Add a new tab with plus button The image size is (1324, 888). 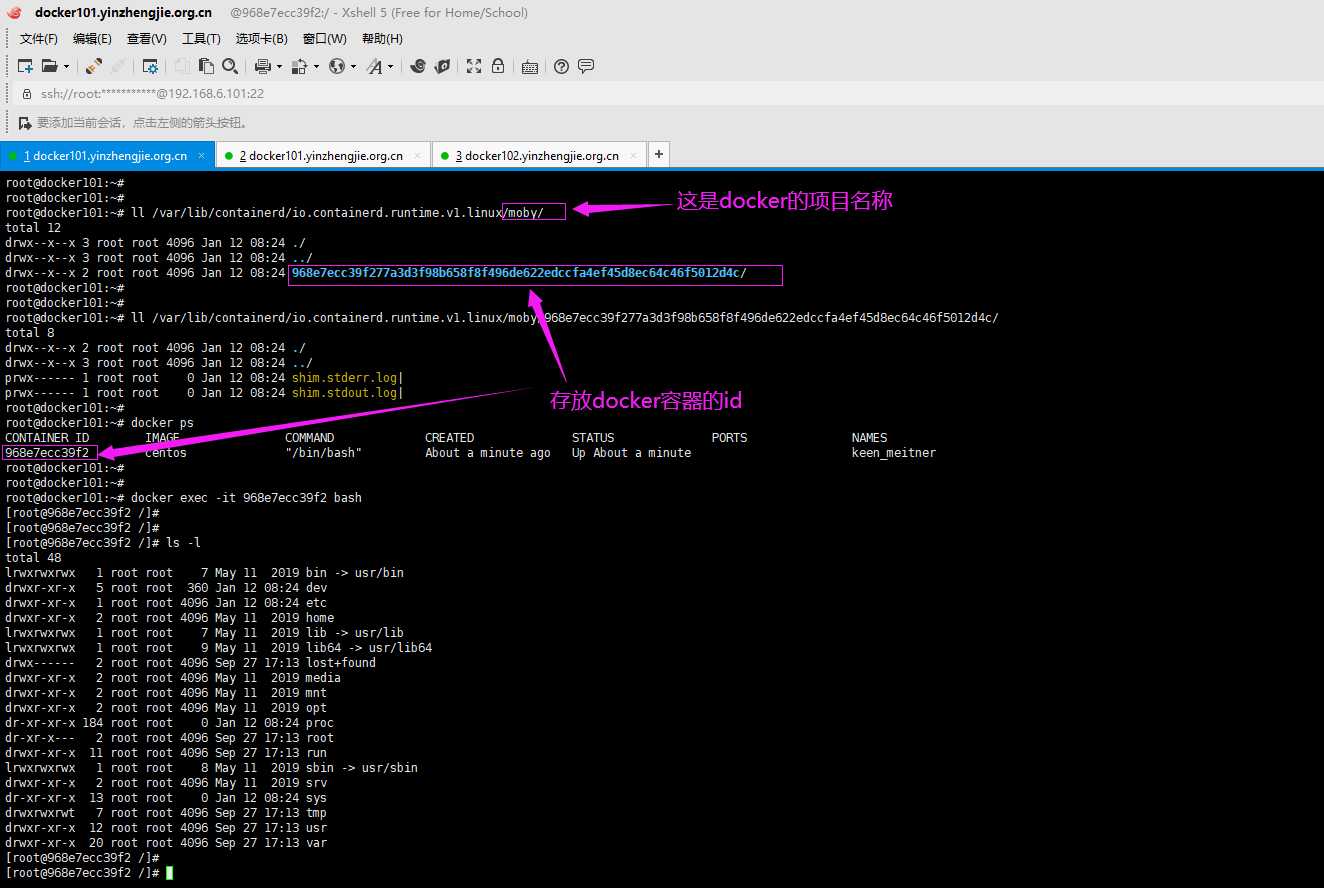[x=659, y=155]
